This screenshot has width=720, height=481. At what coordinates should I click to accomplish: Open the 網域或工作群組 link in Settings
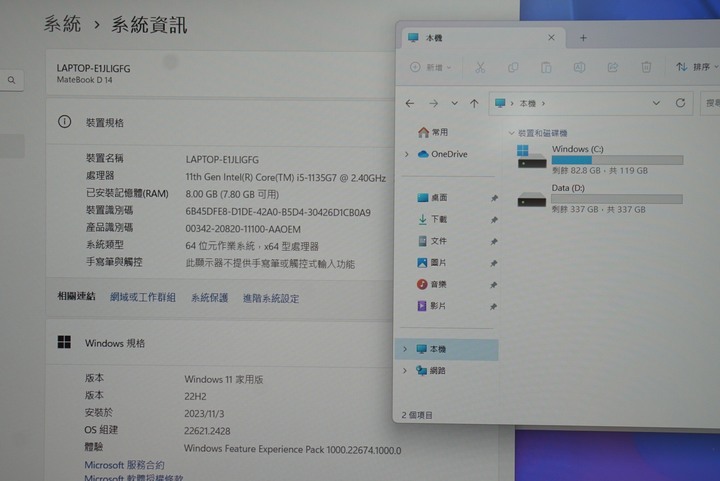(143, 297)
